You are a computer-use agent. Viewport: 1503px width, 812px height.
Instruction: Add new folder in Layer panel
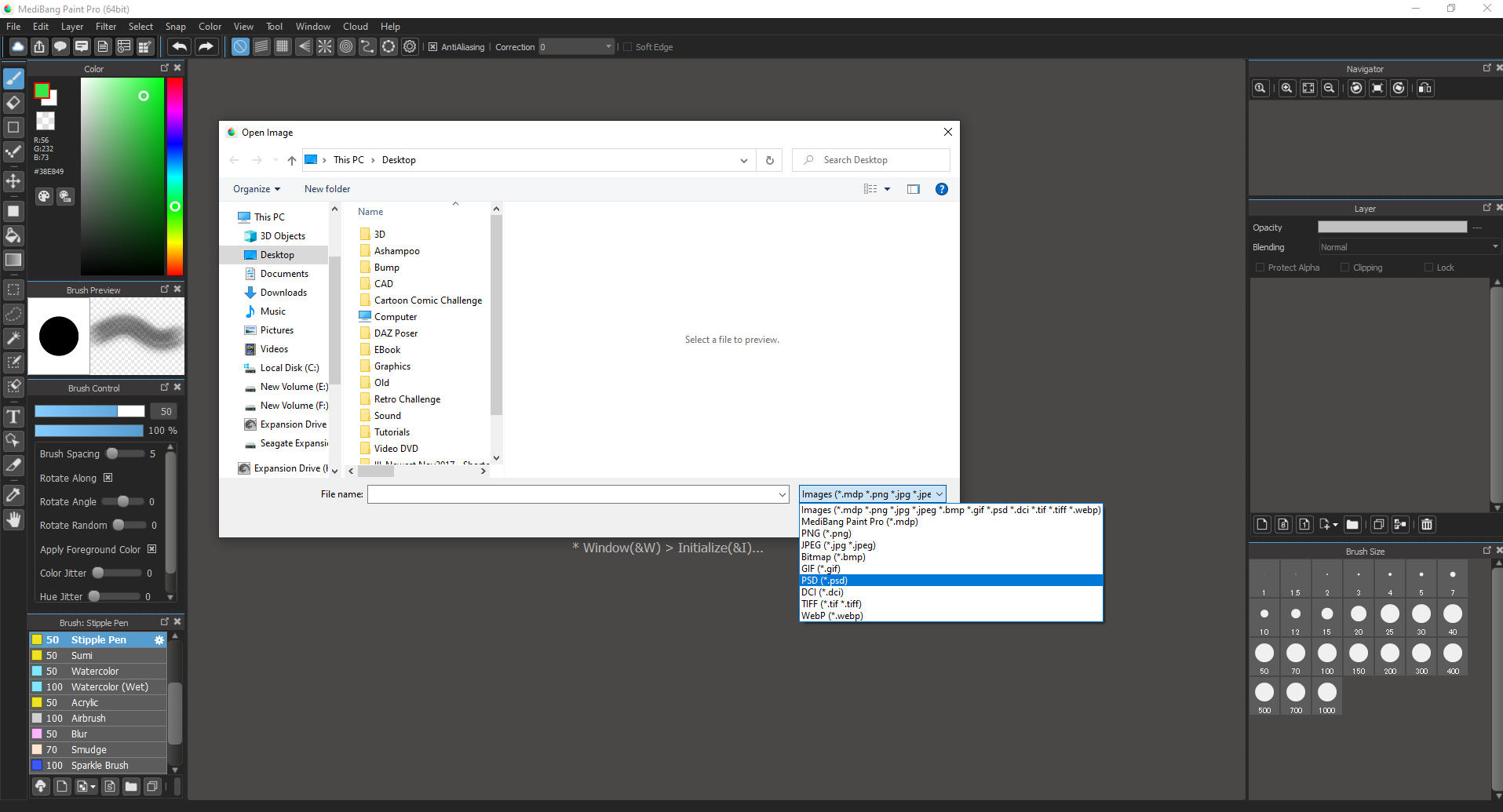point(1352,524)
